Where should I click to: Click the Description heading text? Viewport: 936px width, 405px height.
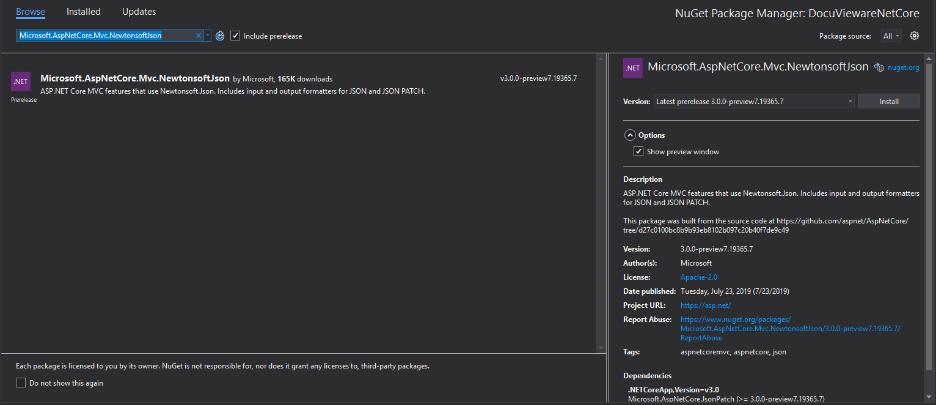643,179
